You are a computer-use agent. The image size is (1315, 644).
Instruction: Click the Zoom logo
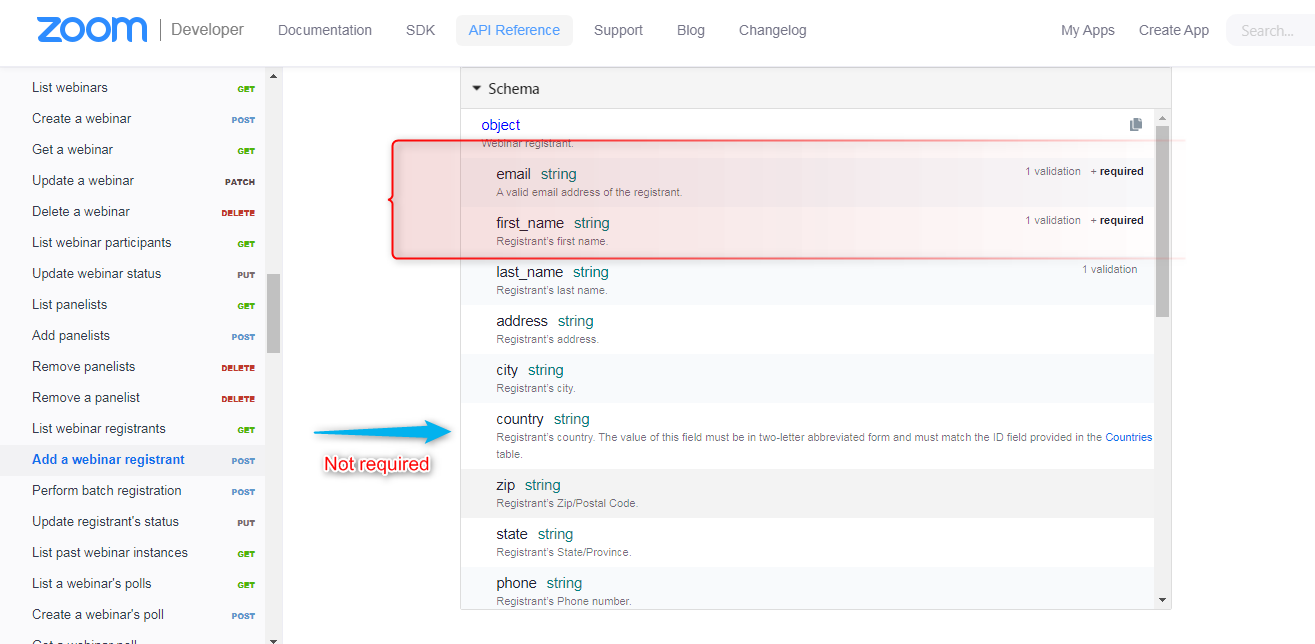(92, 30)
